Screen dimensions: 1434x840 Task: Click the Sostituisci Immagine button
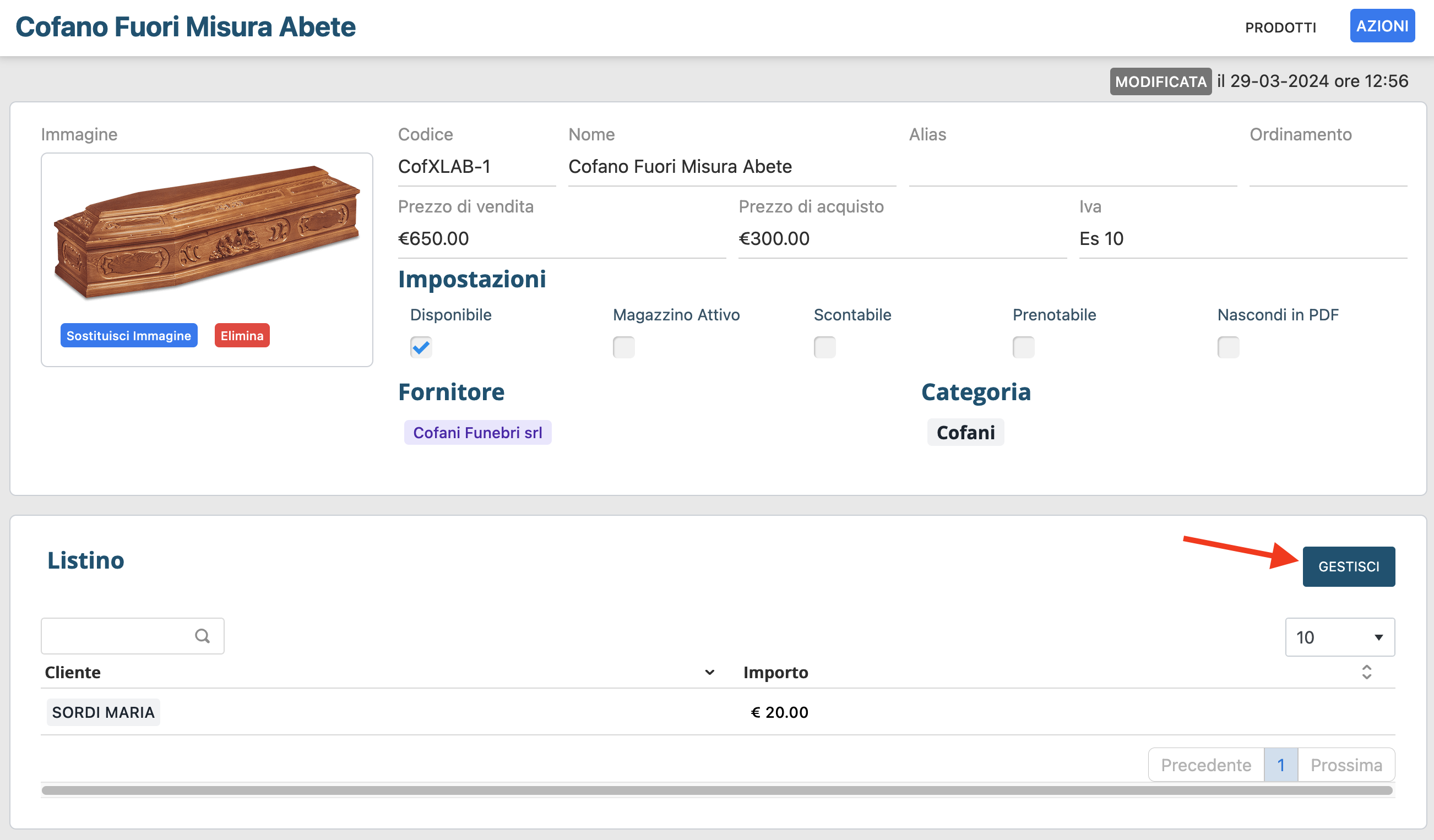pyautogui.click(x=129, y=336)
